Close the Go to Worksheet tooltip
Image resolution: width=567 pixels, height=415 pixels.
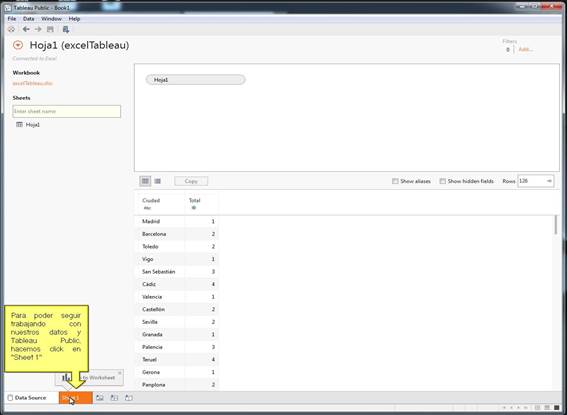click(120, 373)
